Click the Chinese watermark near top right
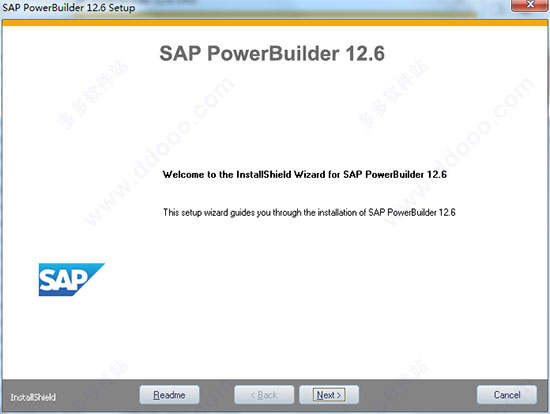The image size is (550, 414). (x=393, y=94)
